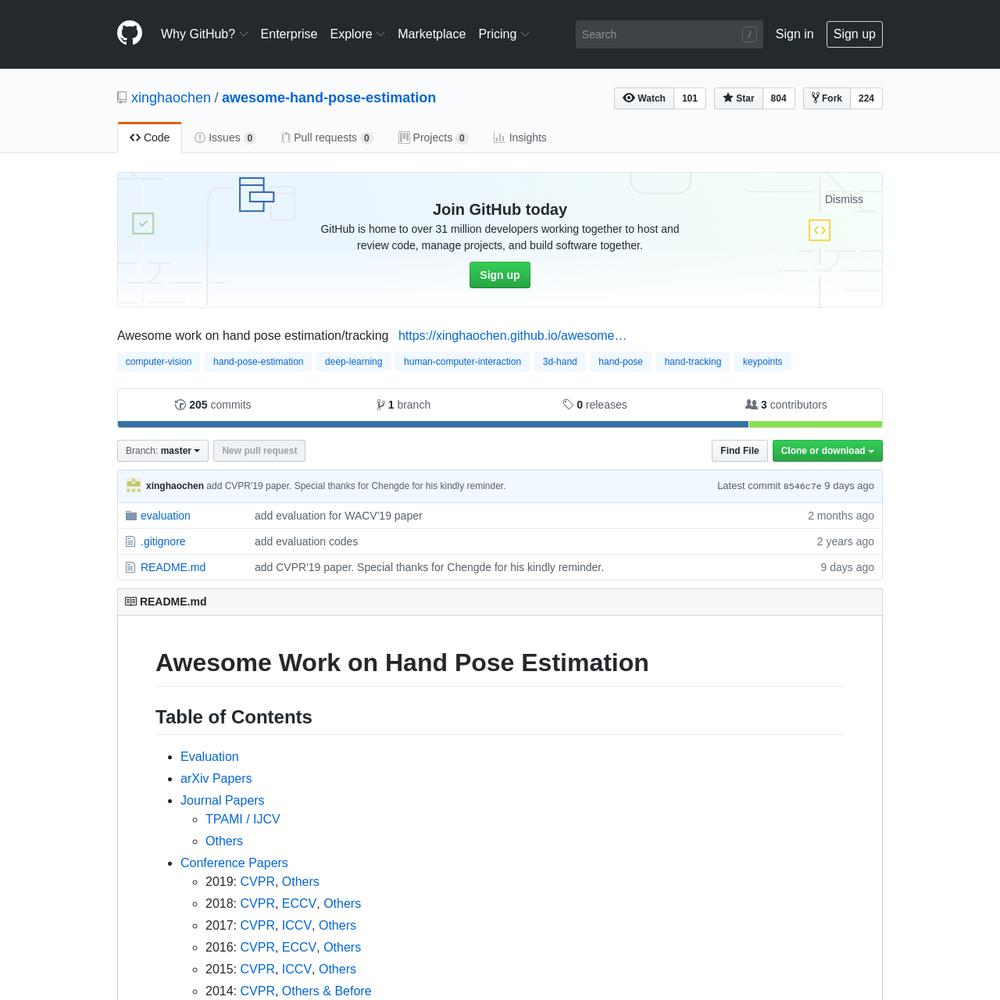Go to Enterprise in top navigation
1000x1000 pixels.
(288, 34)
